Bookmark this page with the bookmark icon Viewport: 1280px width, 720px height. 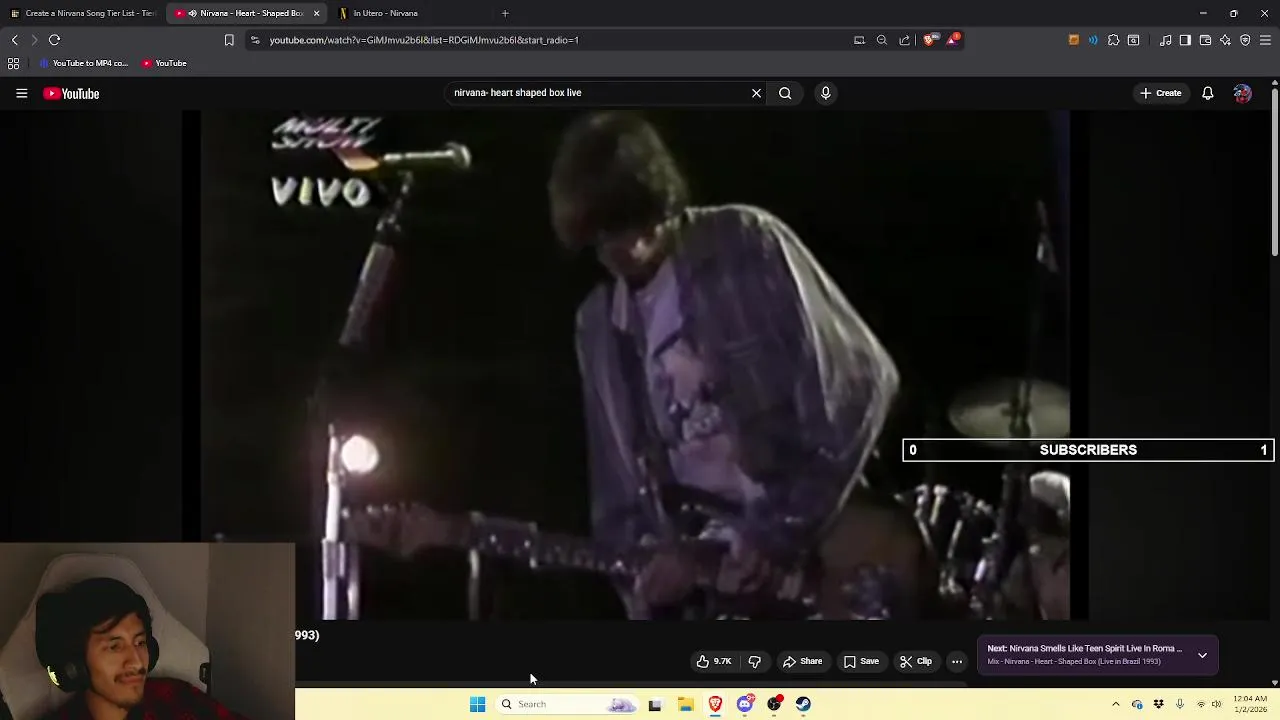point(229,40)
